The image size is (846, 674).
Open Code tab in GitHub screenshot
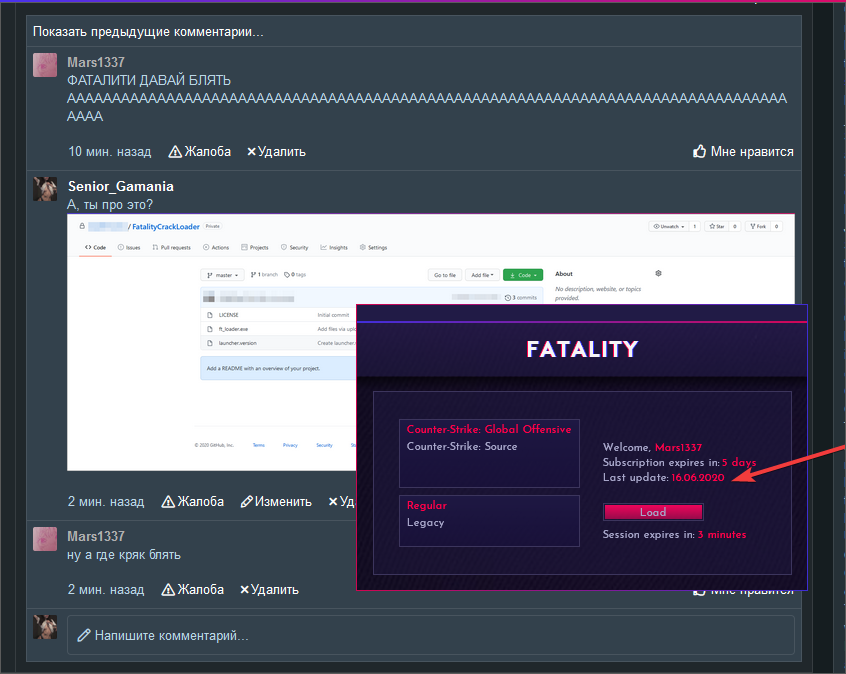coord(95,247)
